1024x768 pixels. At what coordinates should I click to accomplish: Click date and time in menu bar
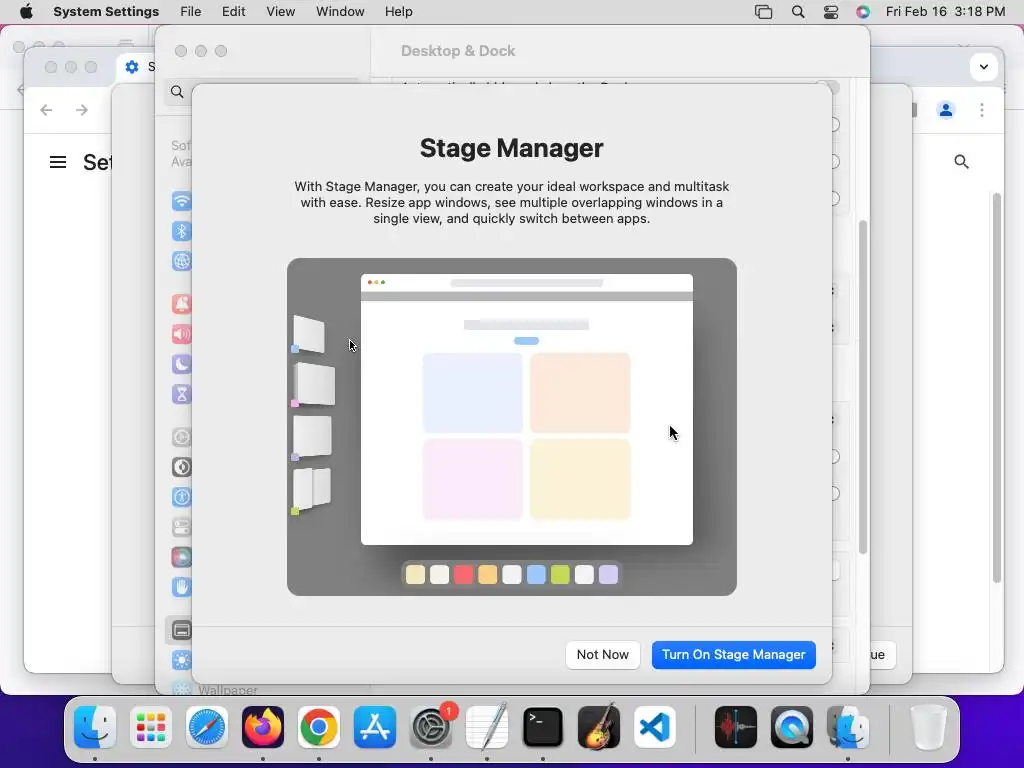(945, 12)
